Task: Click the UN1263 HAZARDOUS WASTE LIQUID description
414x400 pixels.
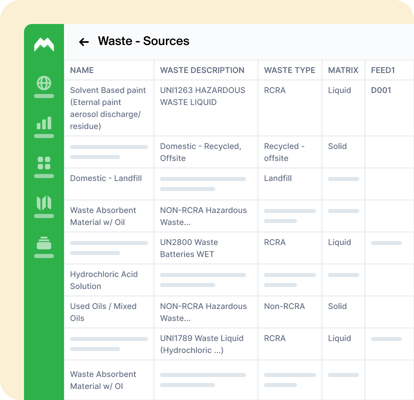Action: coord(203,96)
